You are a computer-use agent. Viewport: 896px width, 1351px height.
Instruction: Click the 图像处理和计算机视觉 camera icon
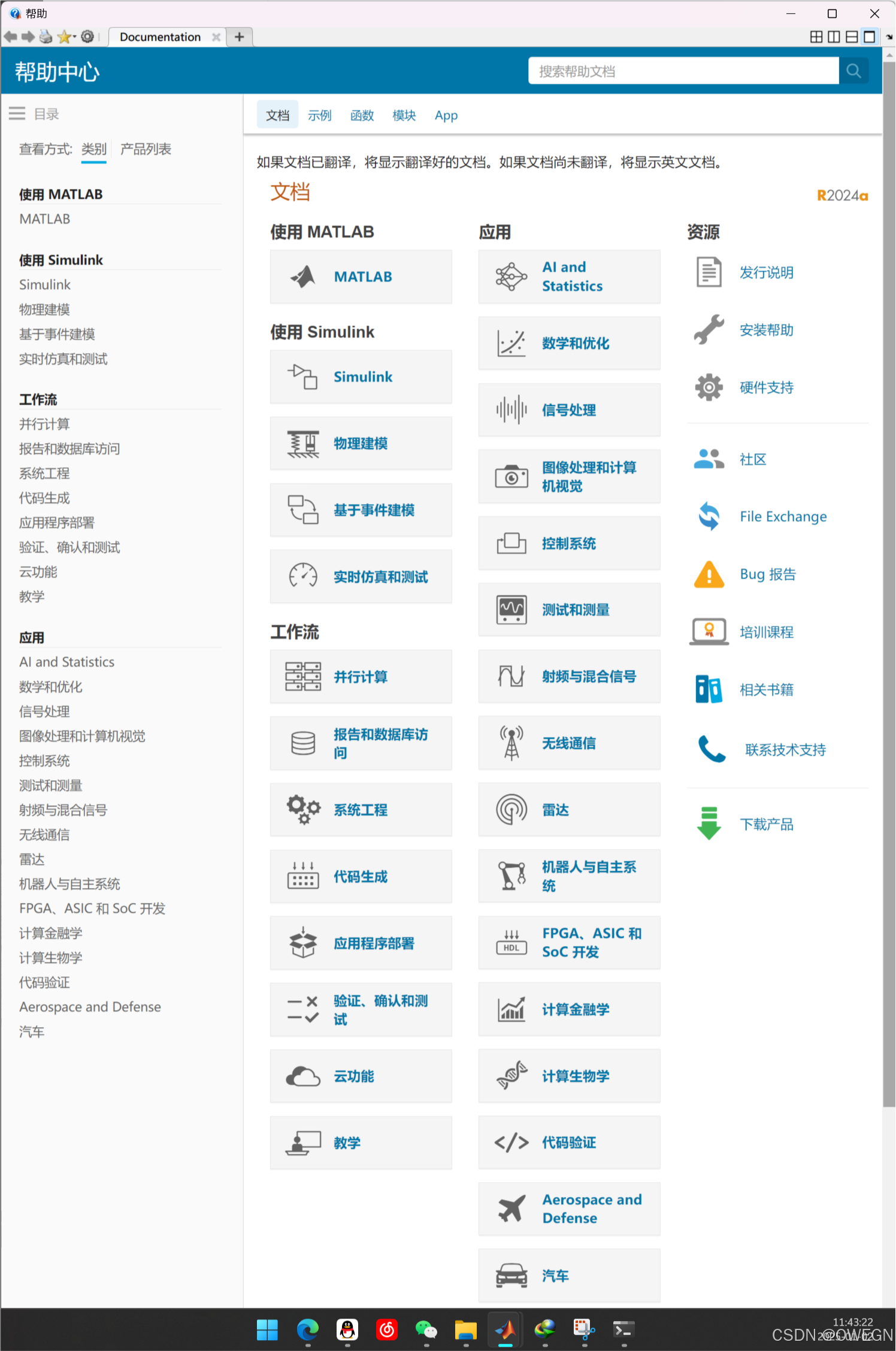(511, 477)
